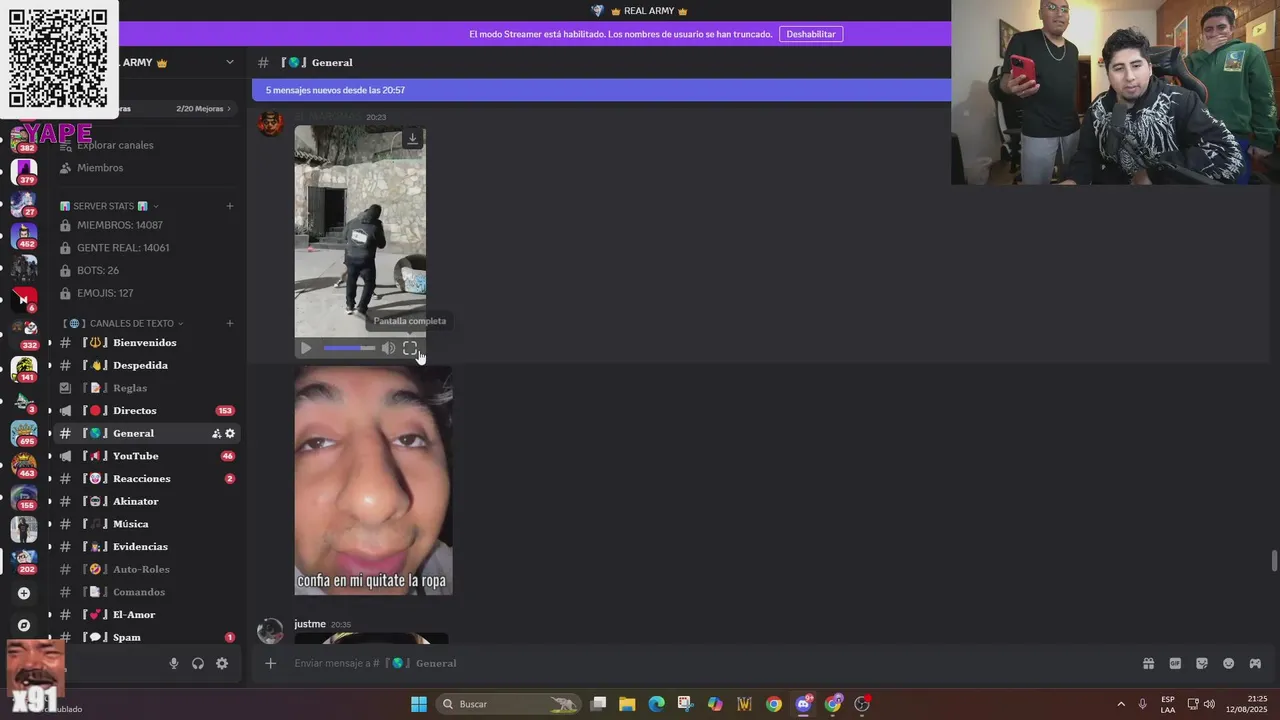Click the taskbar Buscar search box
This screenshot has height=720, width=1280.
pyautogui.click(x=510, y=704)
